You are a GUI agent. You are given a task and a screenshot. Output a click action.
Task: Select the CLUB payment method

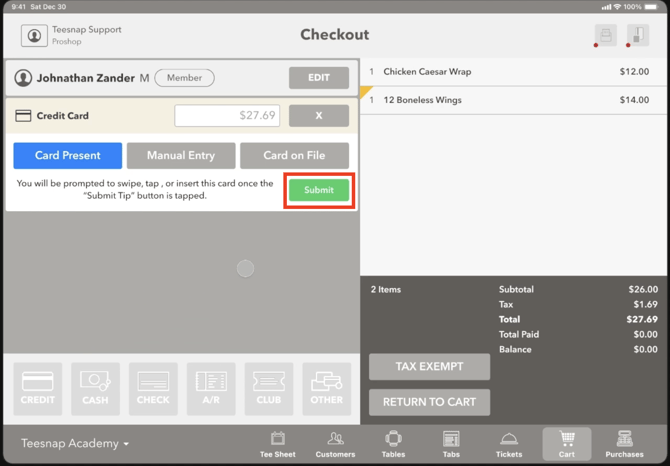pyautogui.click(x=269, y=389)
